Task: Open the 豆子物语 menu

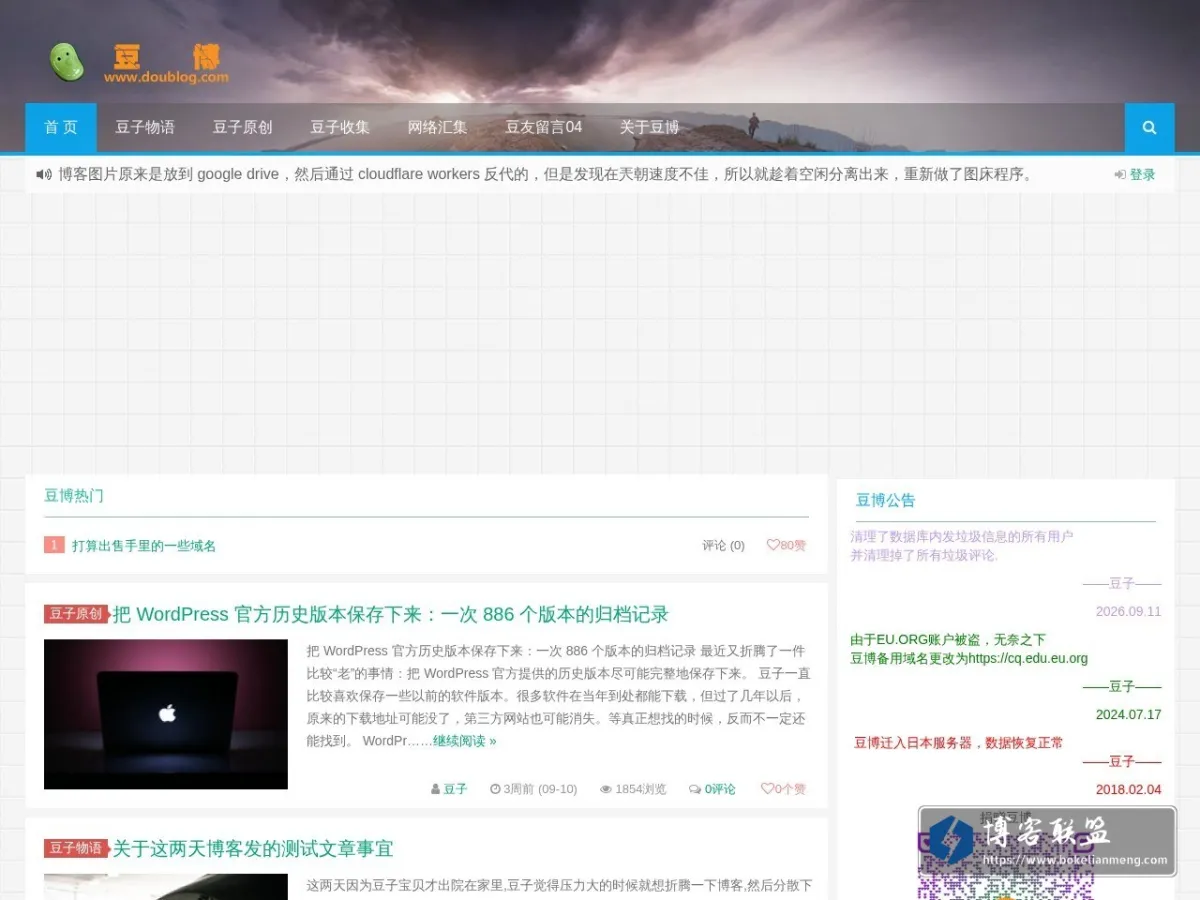Action: tap(145, 128)
